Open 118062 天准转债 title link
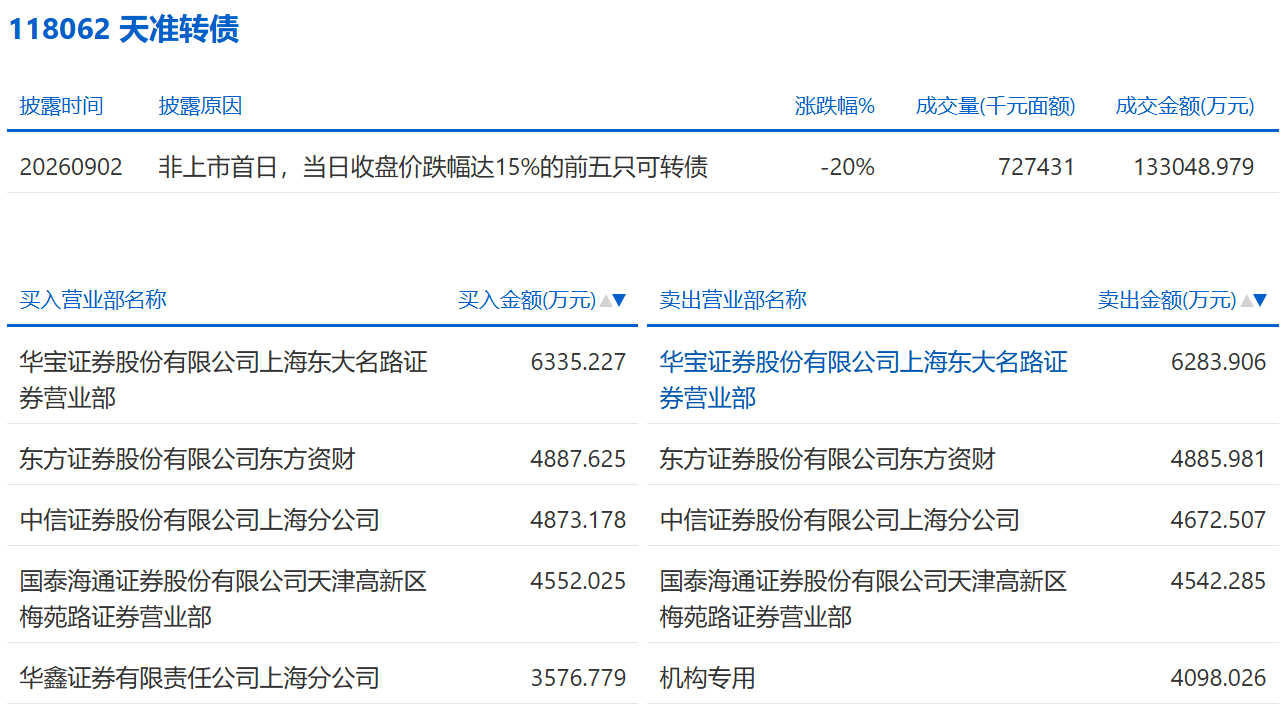 point(123,30)
